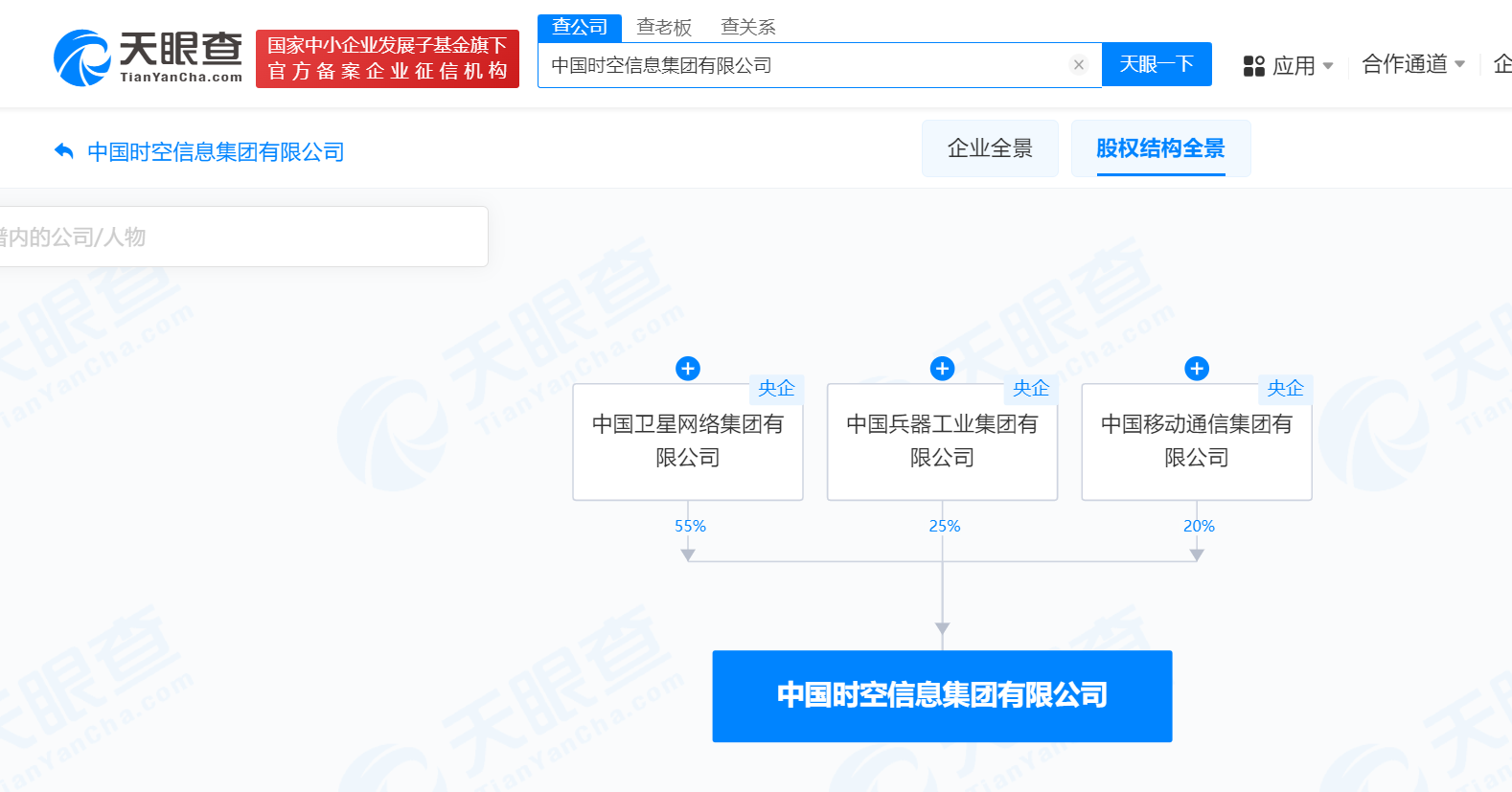
Task: Click the 中国时空信息集团有限公司 breadcrumb link
Action: click(216, 152)
